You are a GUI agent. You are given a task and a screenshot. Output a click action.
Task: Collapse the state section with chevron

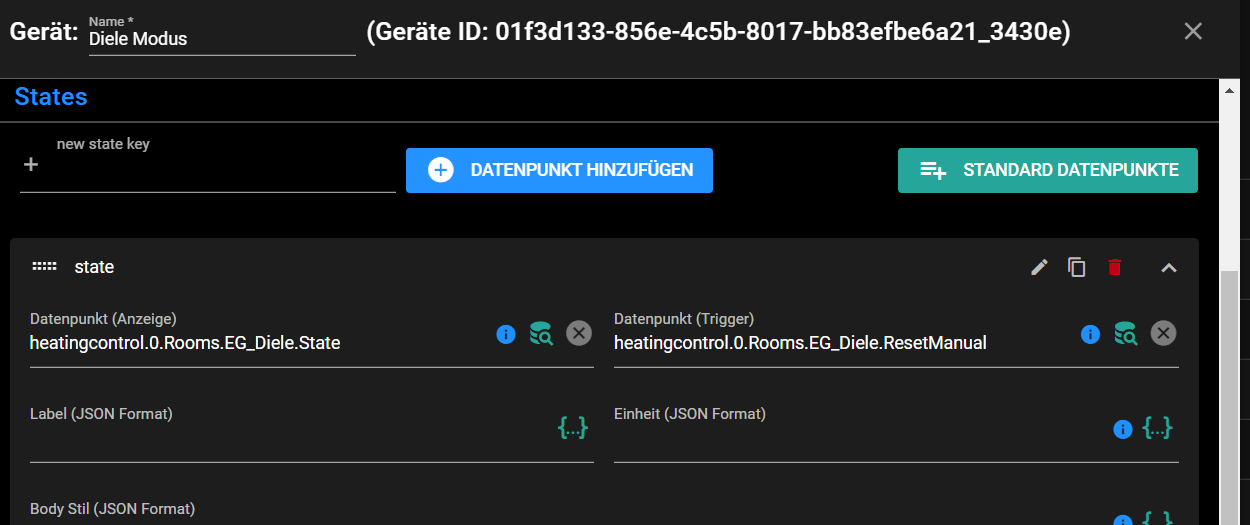pyautogui.click(x=1168, y=267)
